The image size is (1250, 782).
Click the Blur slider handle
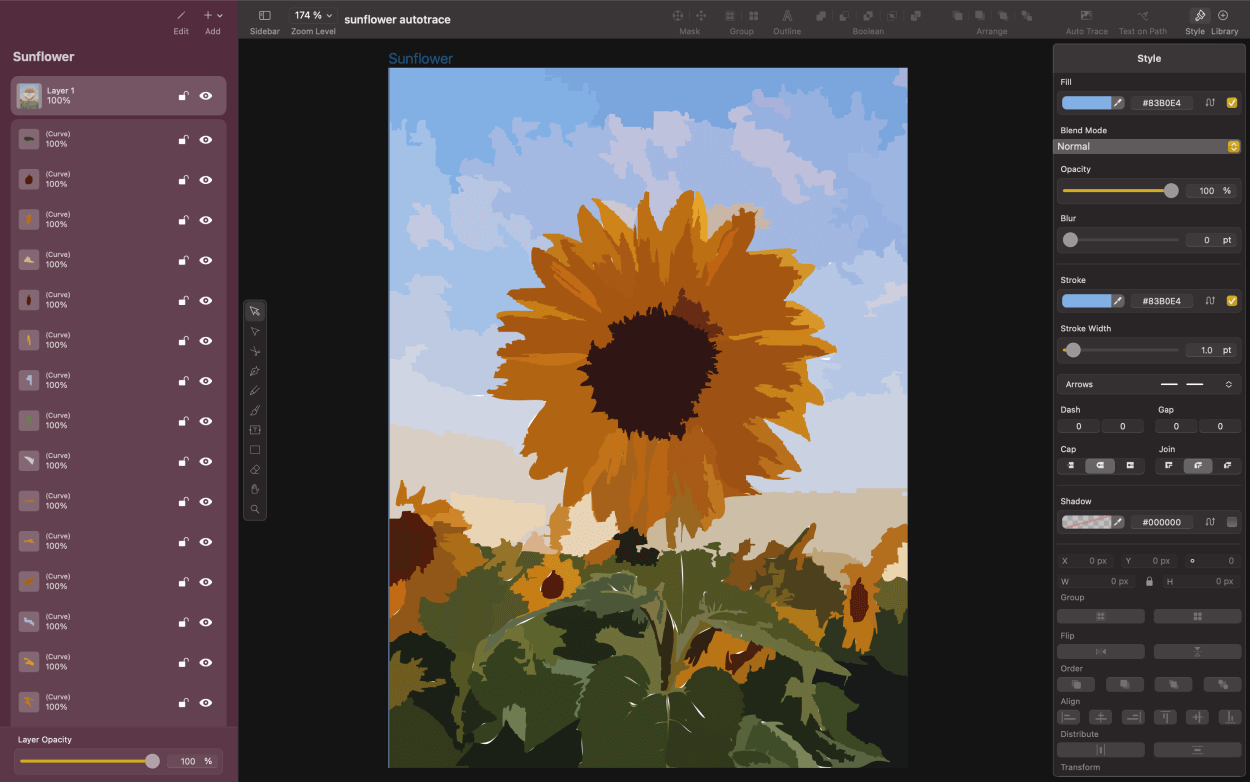[x=1070, y=240]
